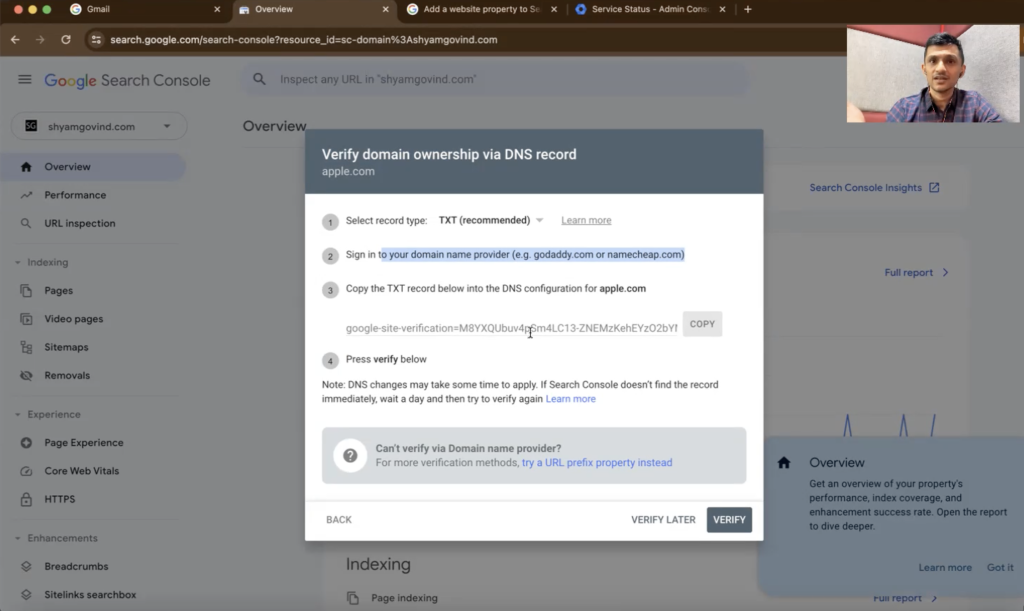Image resolution: width=1024 pixels, height=611 pixels.
Task: Collapse the Experience section in sidebar
Action: [x=18, y=414]
